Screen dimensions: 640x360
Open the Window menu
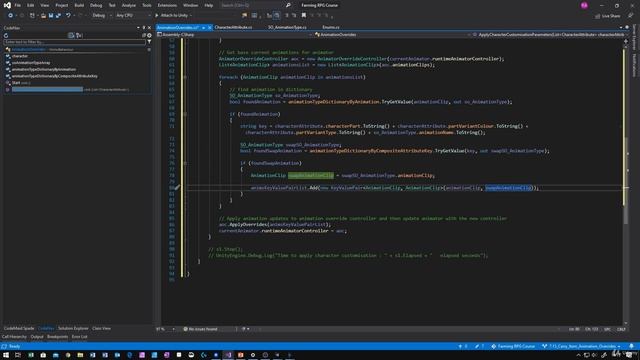click(190, 5)
